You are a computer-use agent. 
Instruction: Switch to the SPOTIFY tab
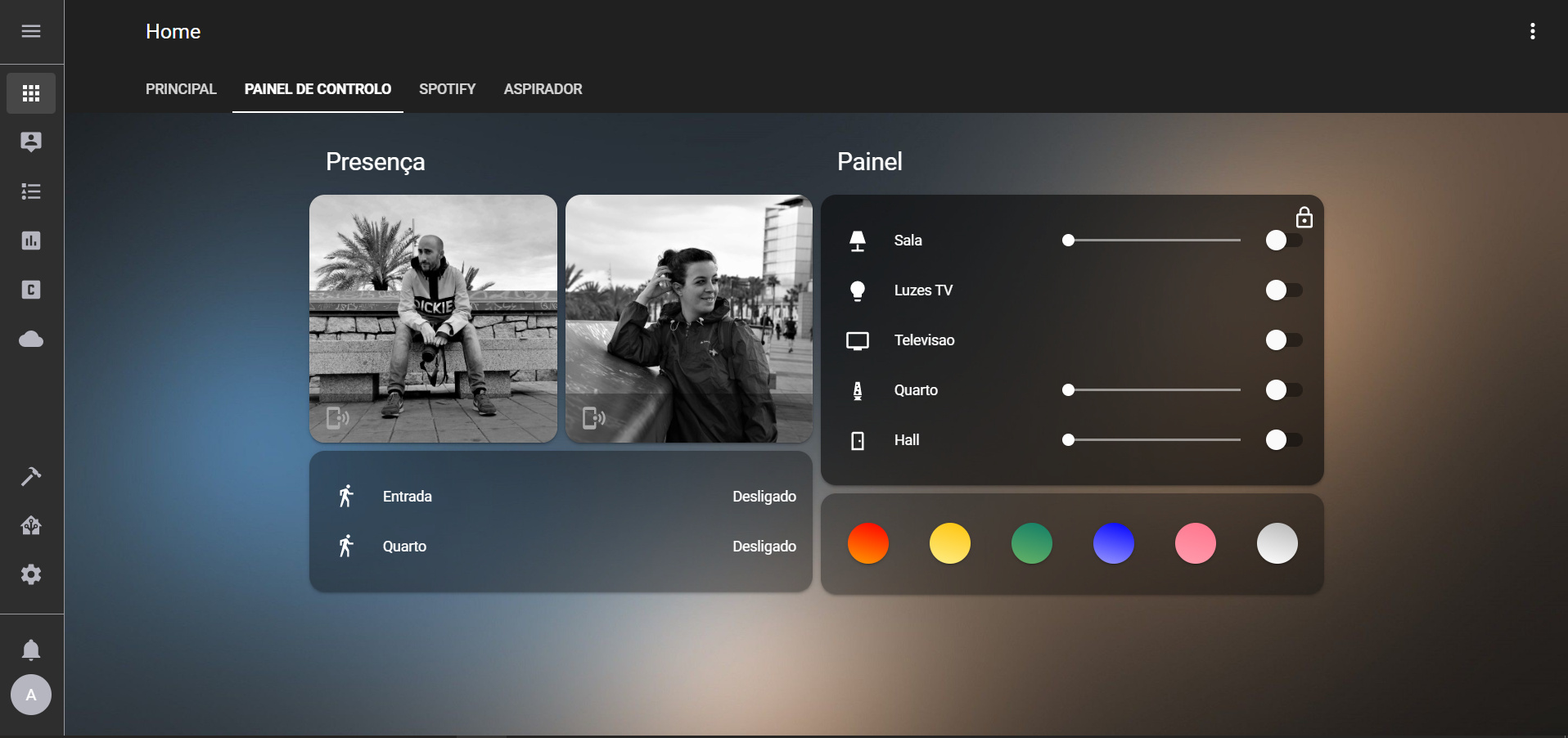(x=447, y=89)
